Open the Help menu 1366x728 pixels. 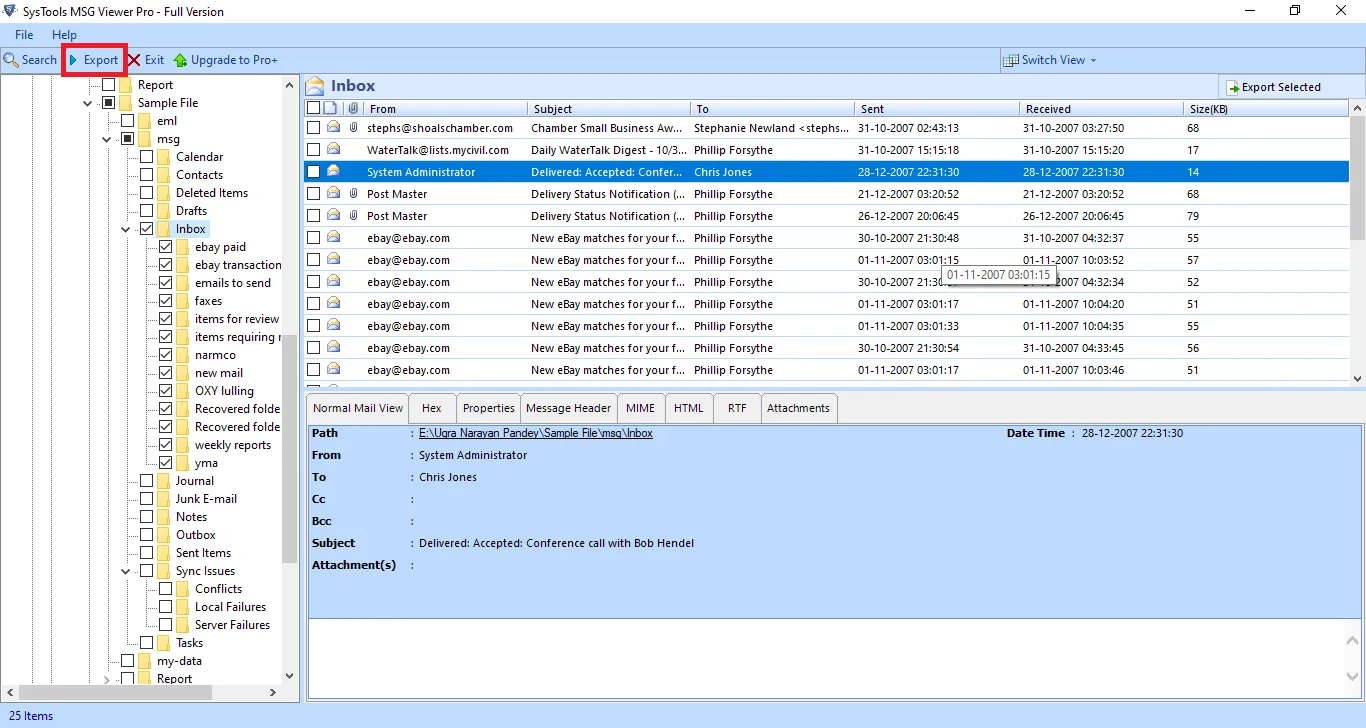(64, 35)
